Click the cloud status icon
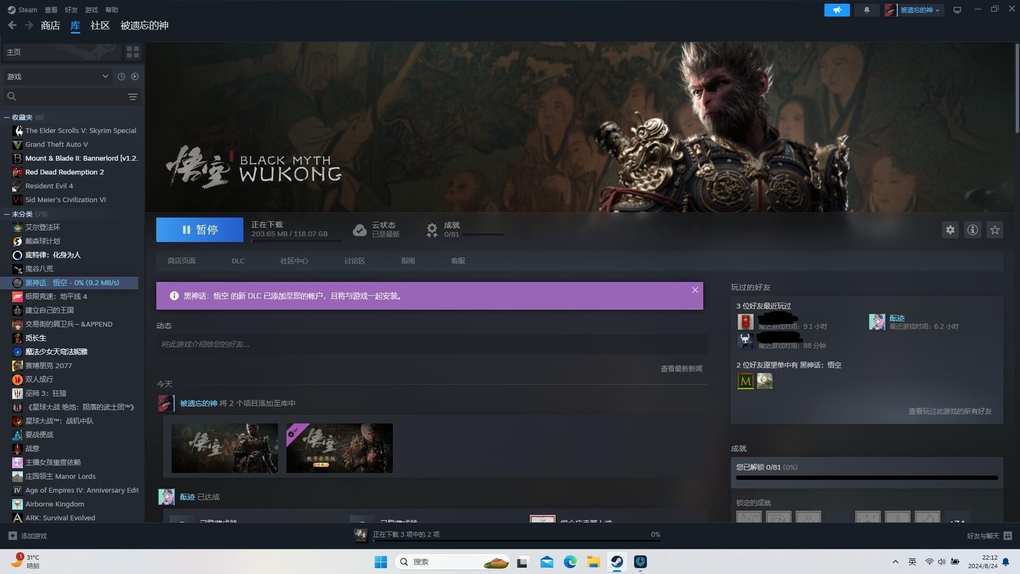 tap(359, 230)
